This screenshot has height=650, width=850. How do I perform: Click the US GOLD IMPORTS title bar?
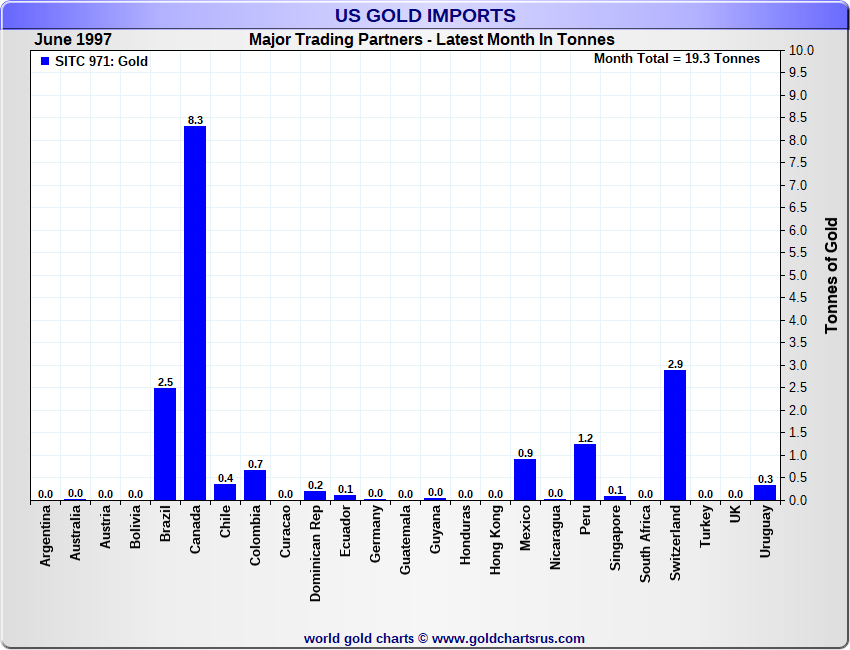(x=425, y=15)
